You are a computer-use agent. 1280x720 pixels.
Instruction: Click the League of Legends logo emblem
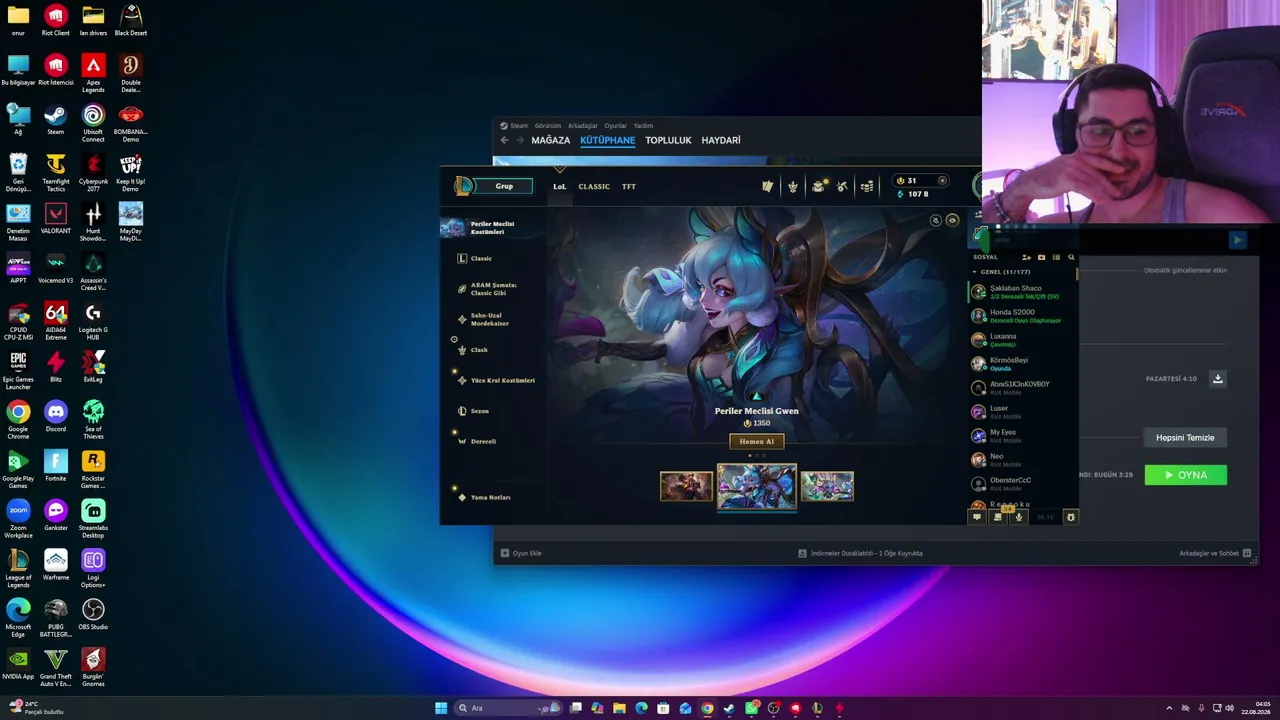pyautogui.click(x=463, y=186)
